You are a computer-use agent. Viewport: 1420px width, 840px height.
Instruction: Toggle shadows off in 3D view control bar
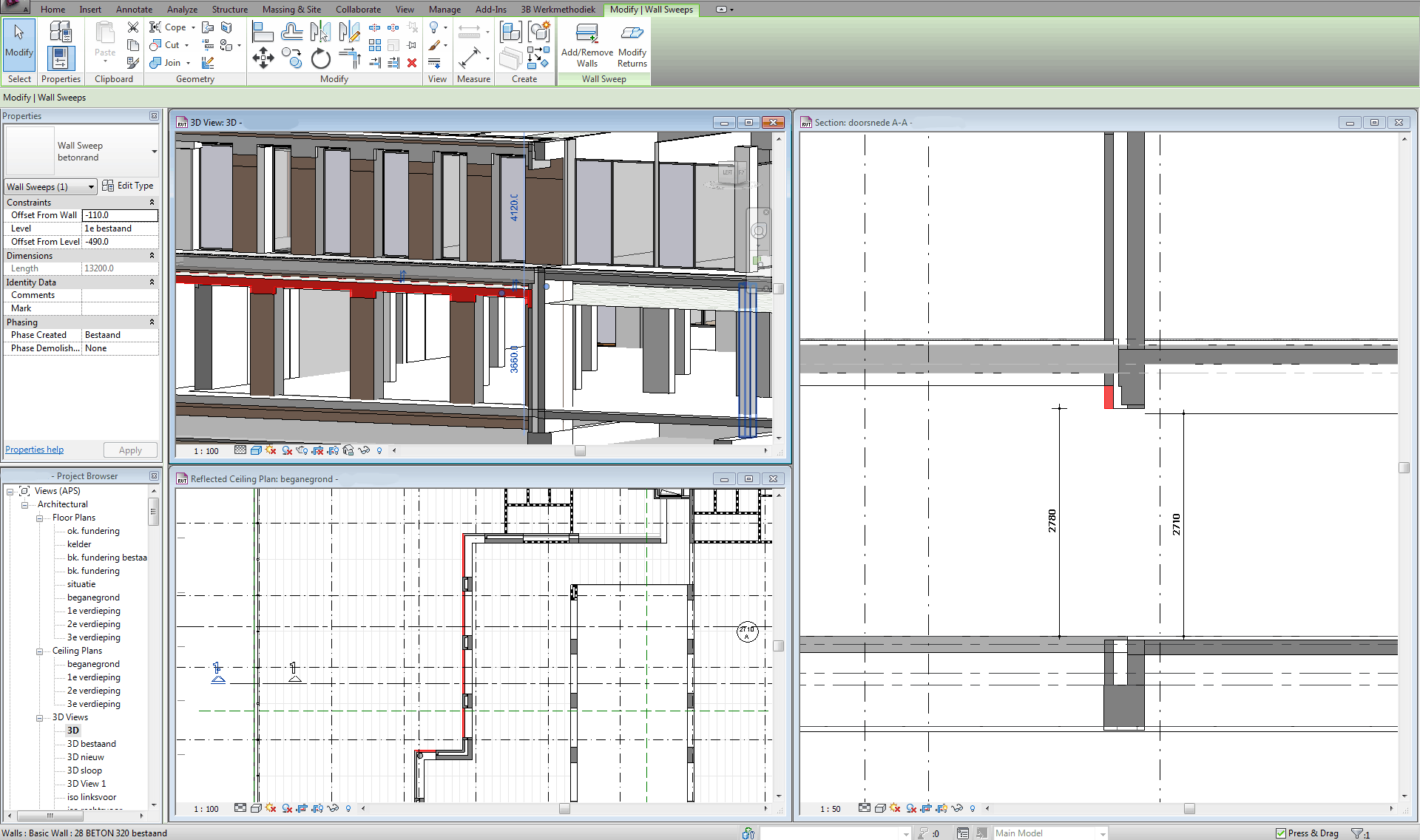(287, 450)
